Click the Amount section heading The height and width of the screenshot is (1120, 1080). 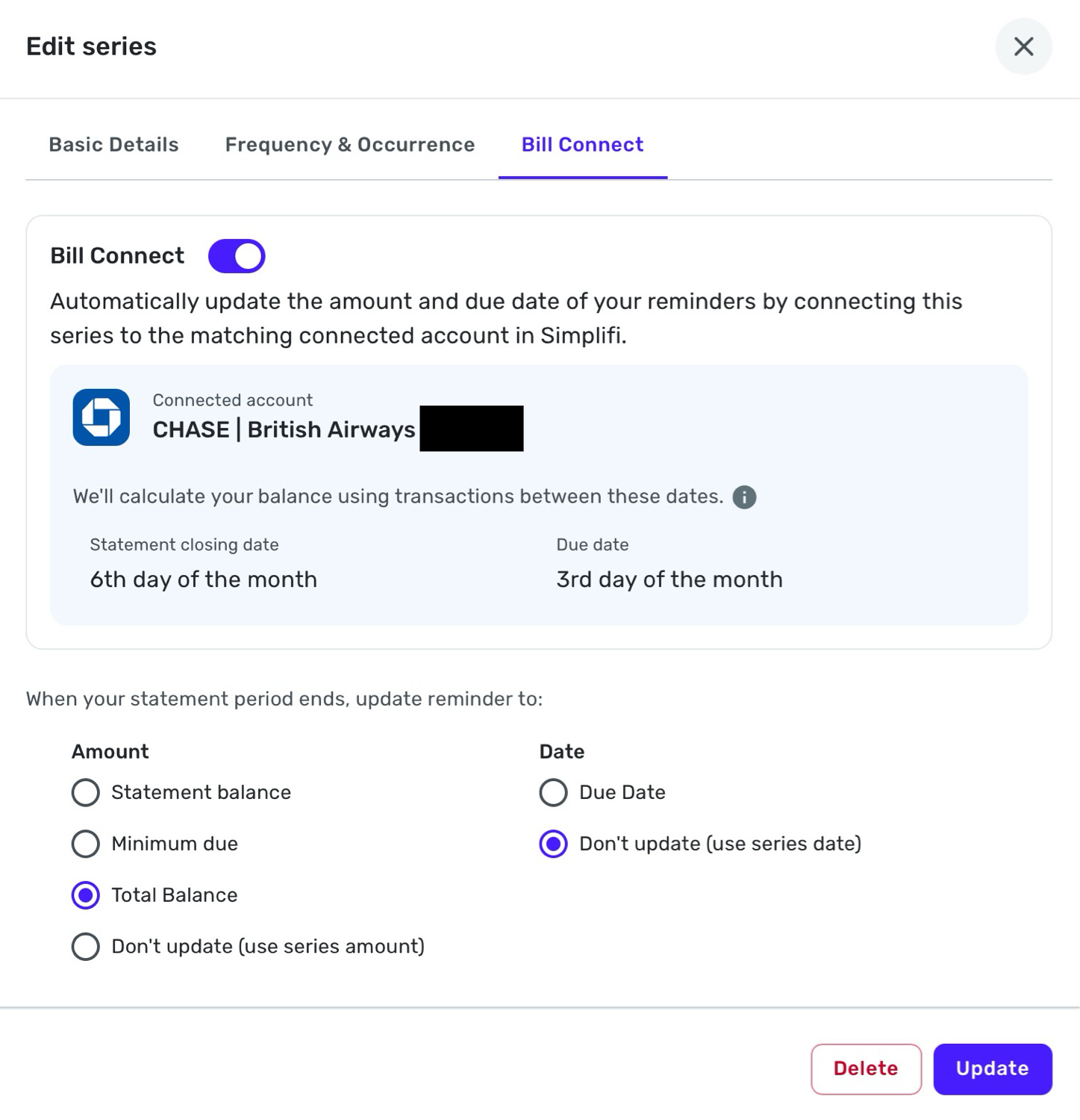click(110, 752)
